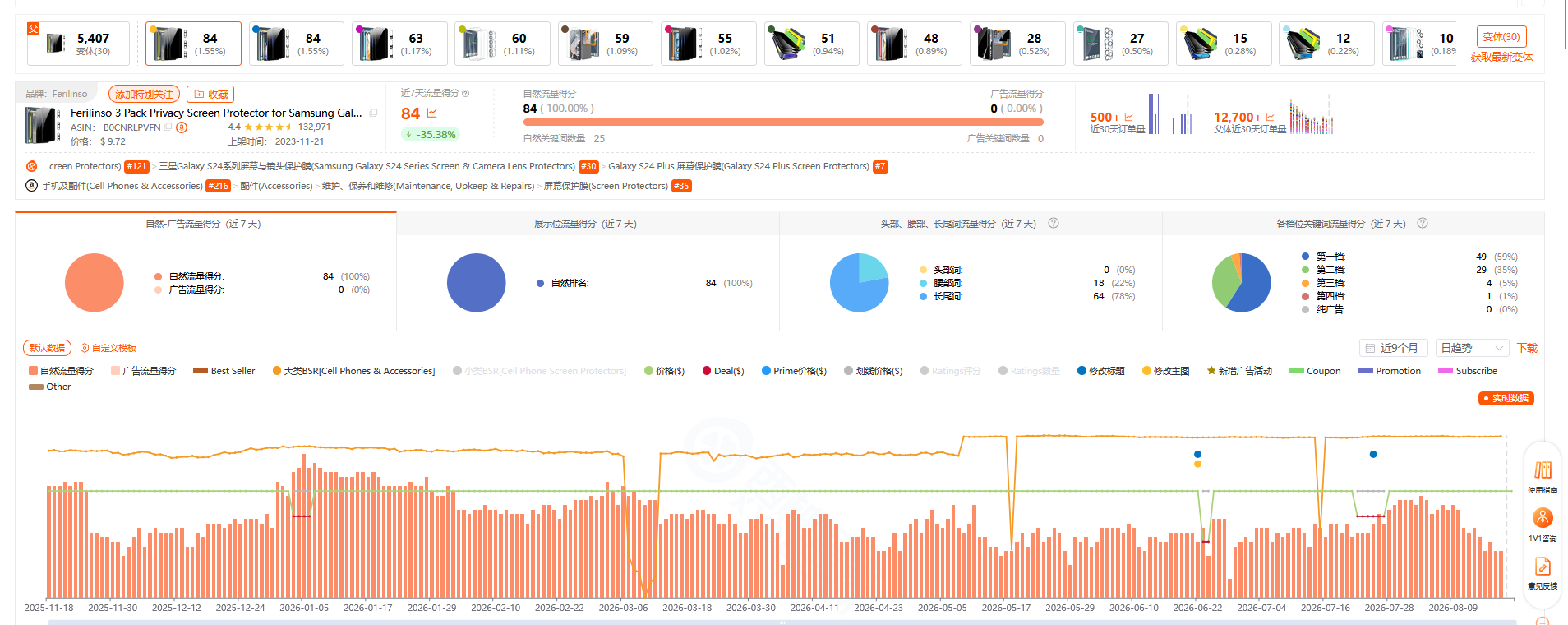
Task: Toggle 广告流量得分 series in chart legend
Action: click(143, 371)
